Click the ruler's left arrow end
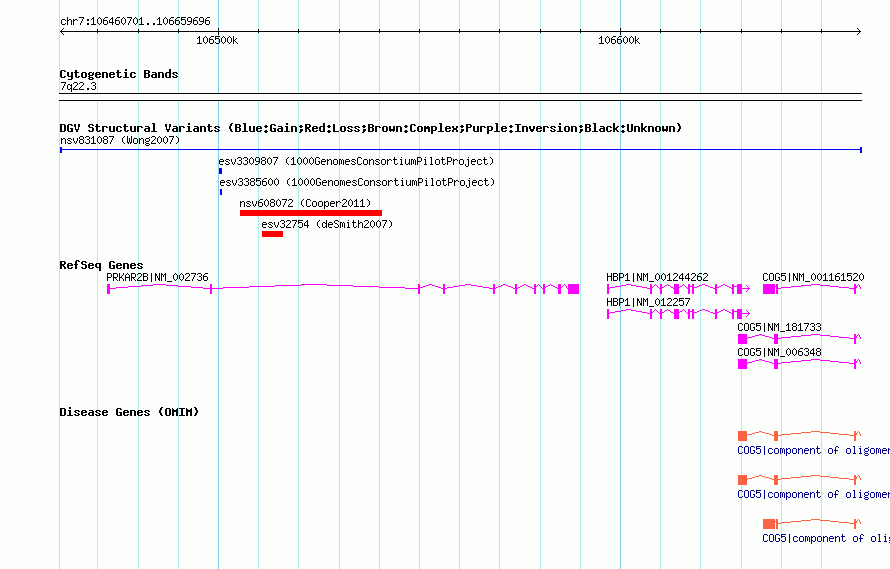 click(x=62, y=32)
